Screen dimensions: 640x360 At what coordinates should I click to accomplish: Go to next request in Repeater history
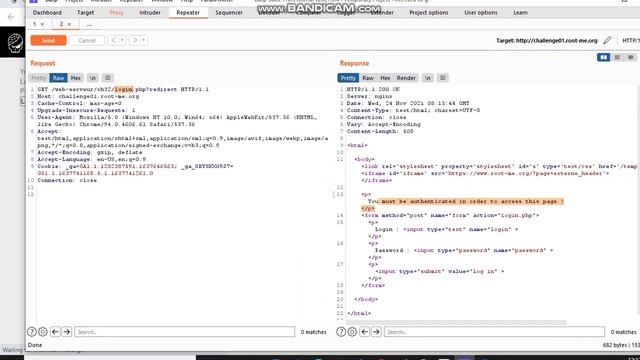[135, 40]
